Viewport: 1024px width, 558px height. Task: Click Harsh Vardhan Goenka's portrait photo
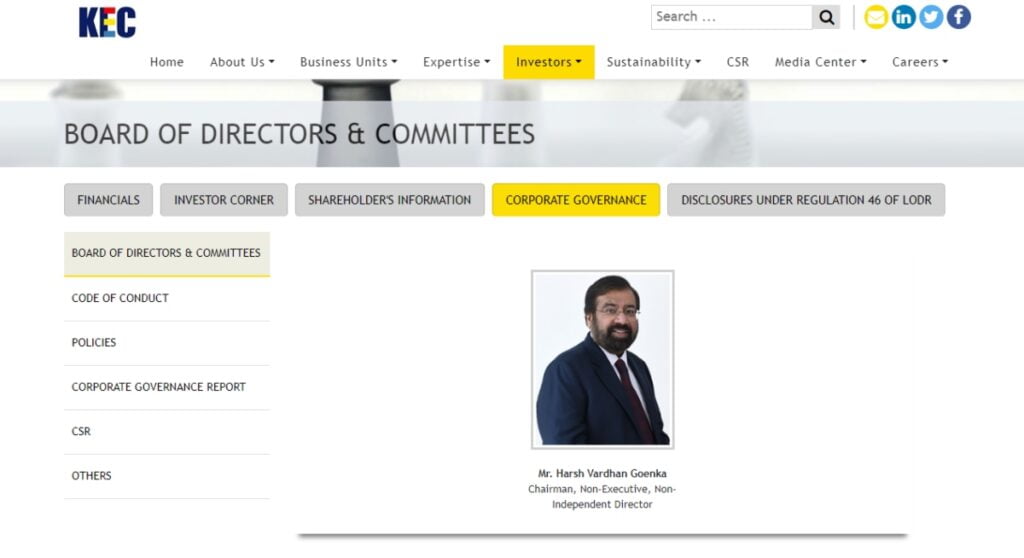(603, 359)
